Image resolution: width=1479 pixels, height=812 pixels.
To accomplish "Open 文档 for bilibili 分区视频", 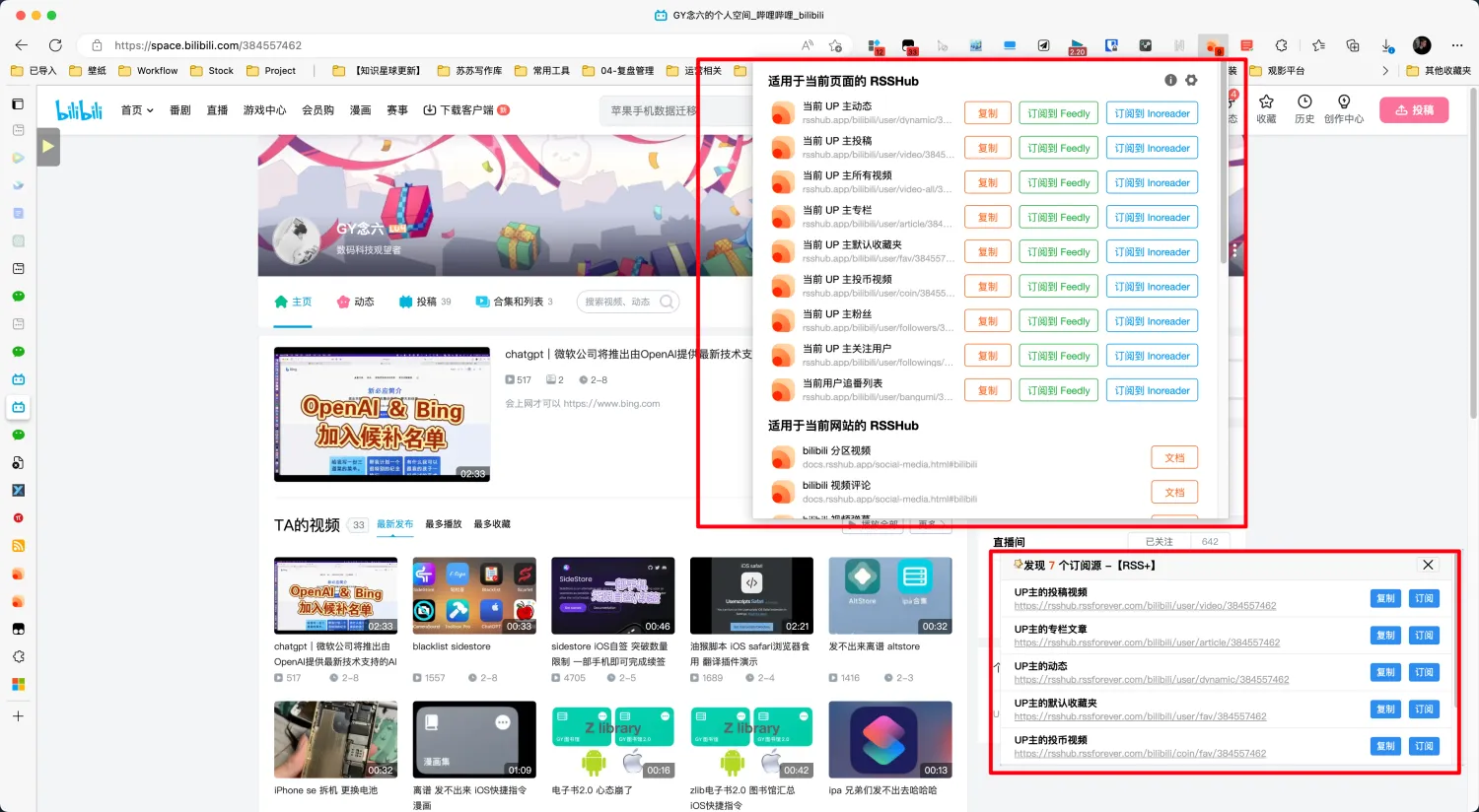I will point(1174,457).
